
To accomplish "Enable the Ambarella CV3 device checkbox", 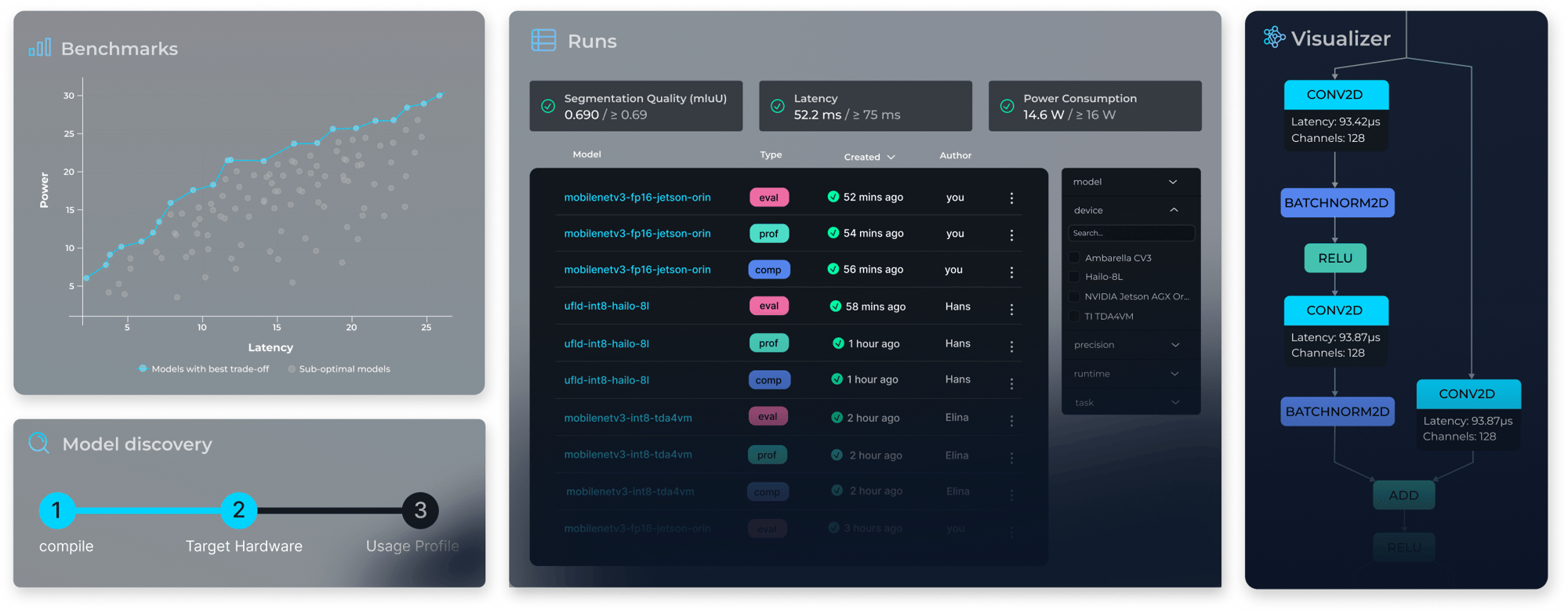I will pyautogui.click(x=1074, y=258).
